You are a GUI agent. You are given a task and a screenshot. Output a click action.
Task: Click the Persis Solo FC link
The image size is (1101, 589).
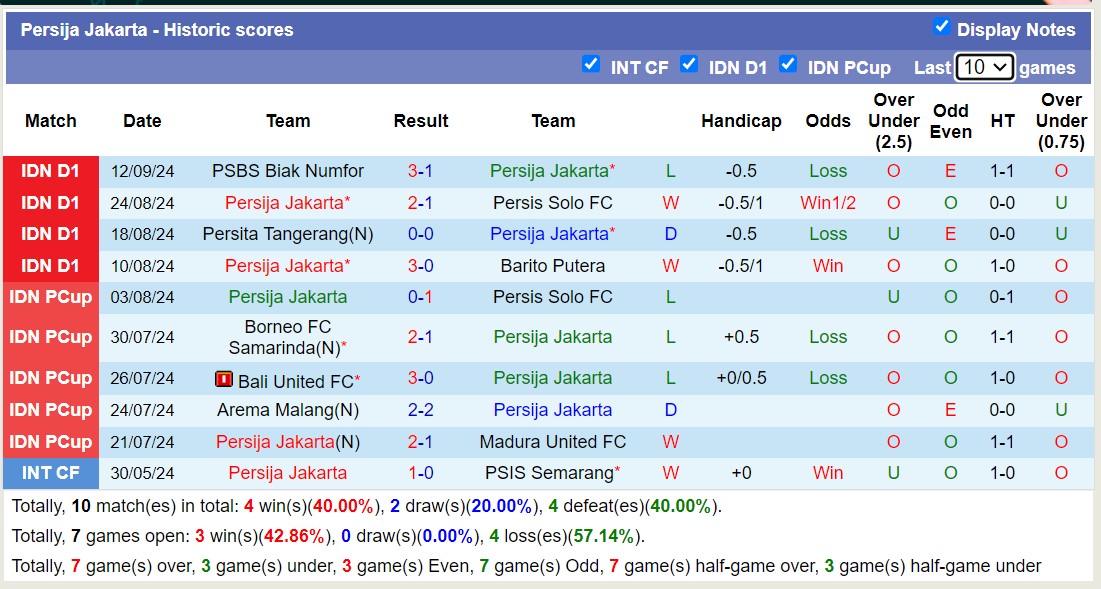pos(552,202)
